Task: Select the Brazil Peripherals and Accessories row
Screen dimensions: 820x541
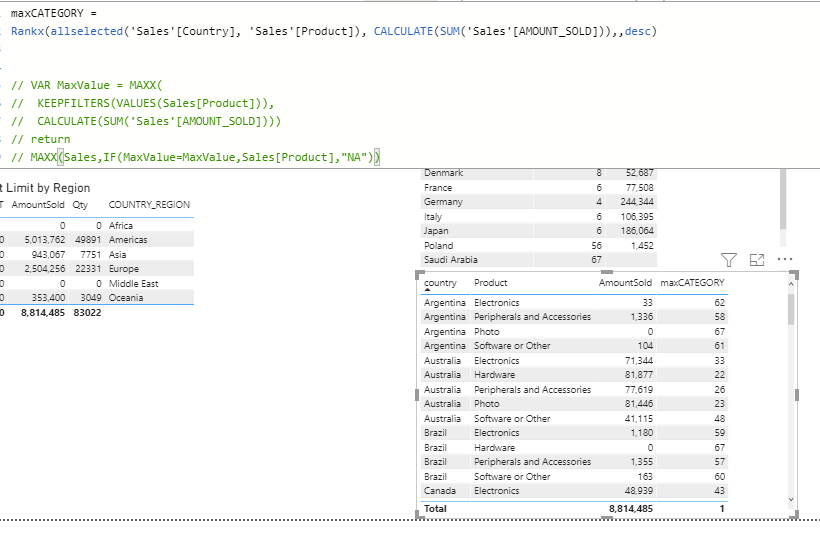Action: pos(574,462)
